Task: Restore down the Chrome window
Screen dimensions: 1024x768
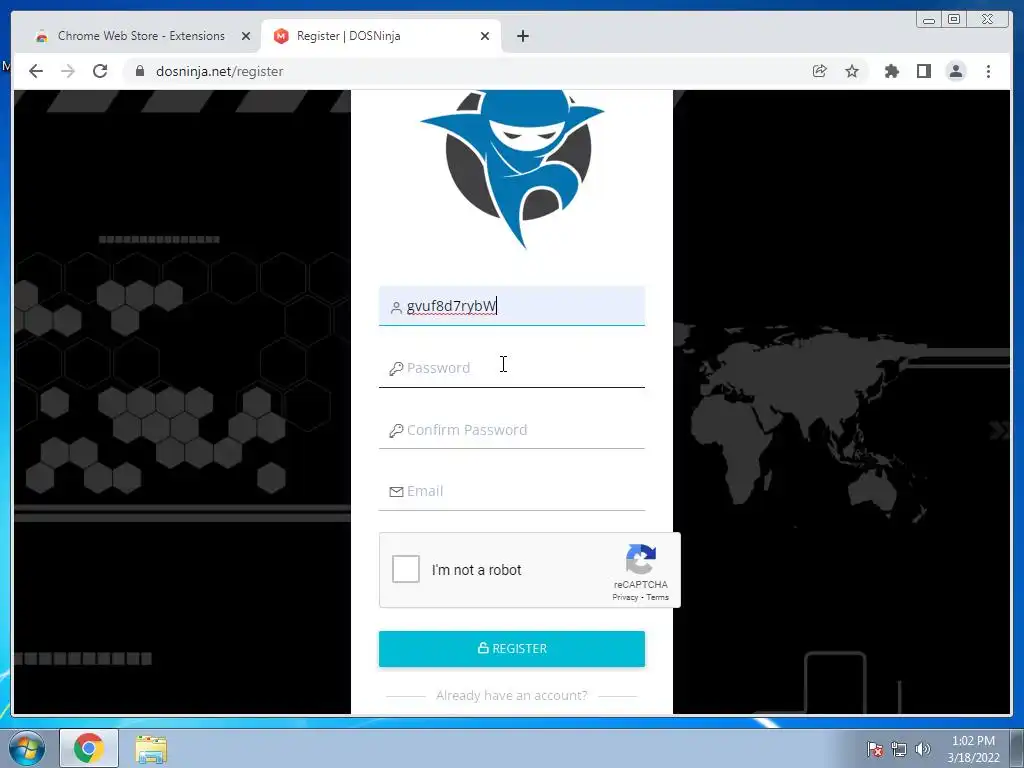Action: click(x=954, y=20)
